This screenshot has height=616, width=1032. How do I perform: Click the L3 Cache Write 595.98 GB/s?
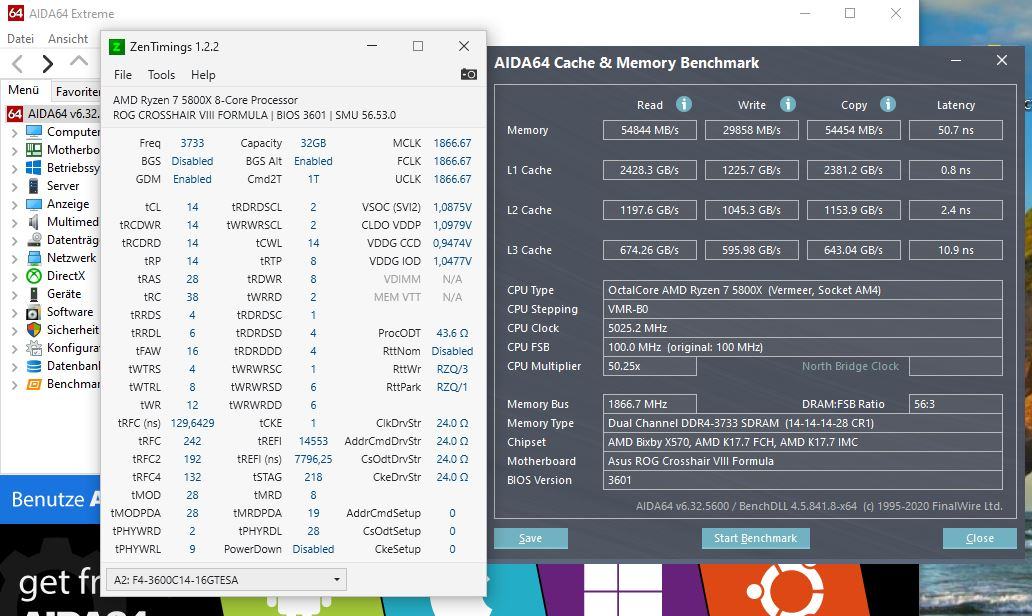click(x=752, y=250)
